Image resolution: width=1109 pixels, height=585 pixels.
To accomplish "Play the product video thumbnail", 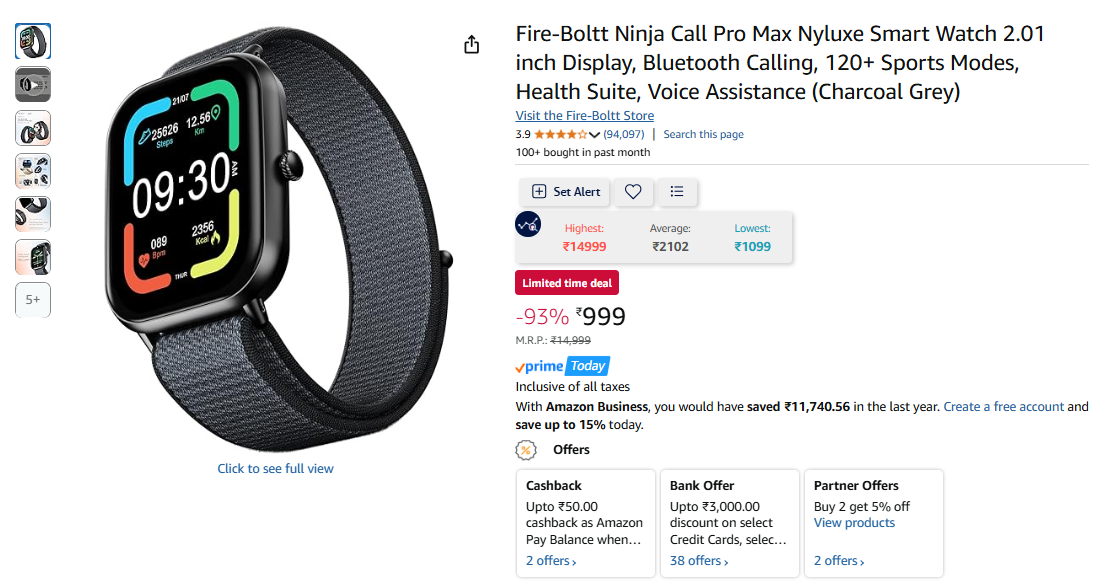I will pos(33,85).
